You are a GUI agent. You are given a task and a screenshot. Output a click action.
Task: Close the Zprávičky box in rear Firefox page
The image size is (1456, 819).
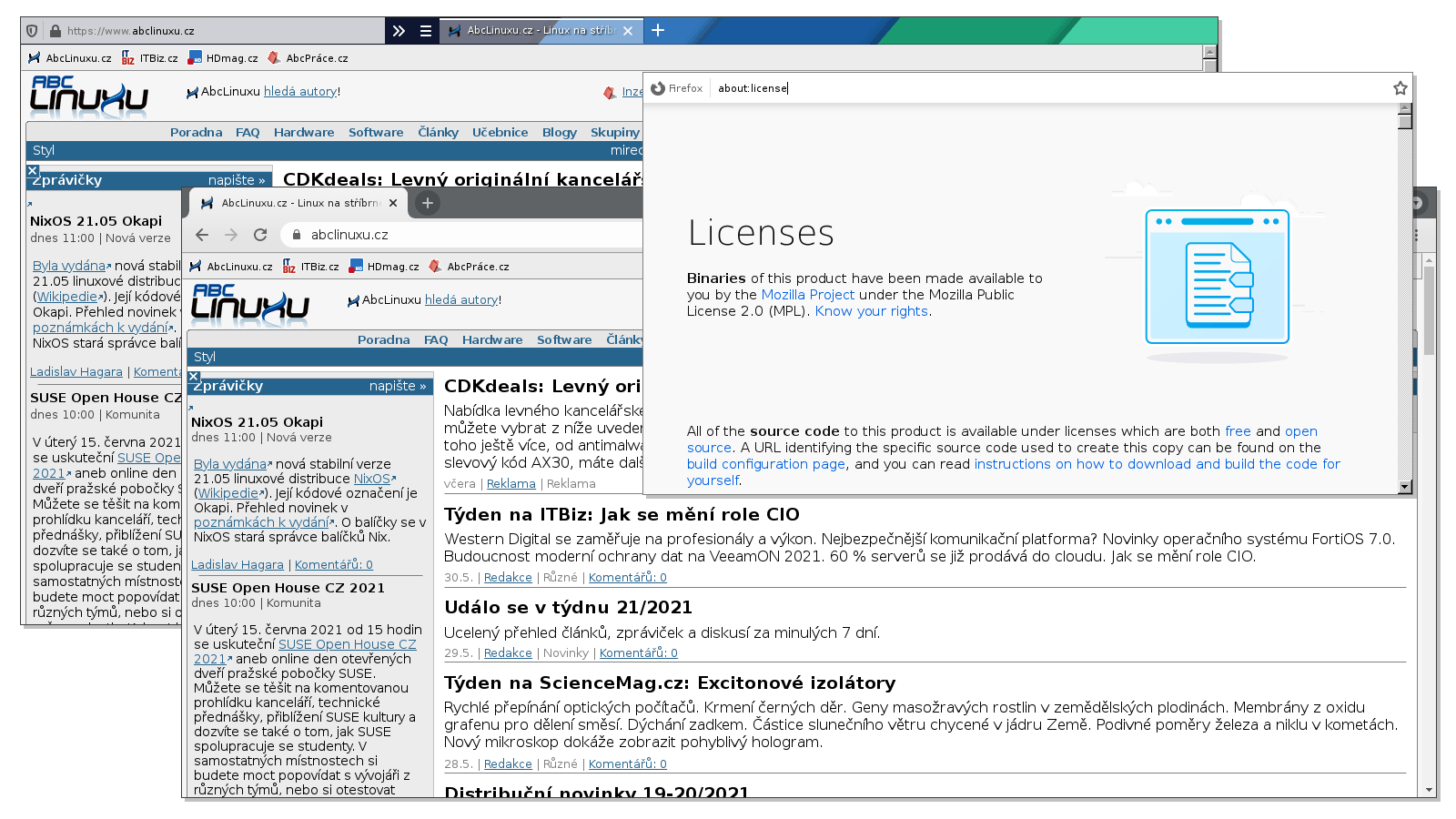point(33,170)
